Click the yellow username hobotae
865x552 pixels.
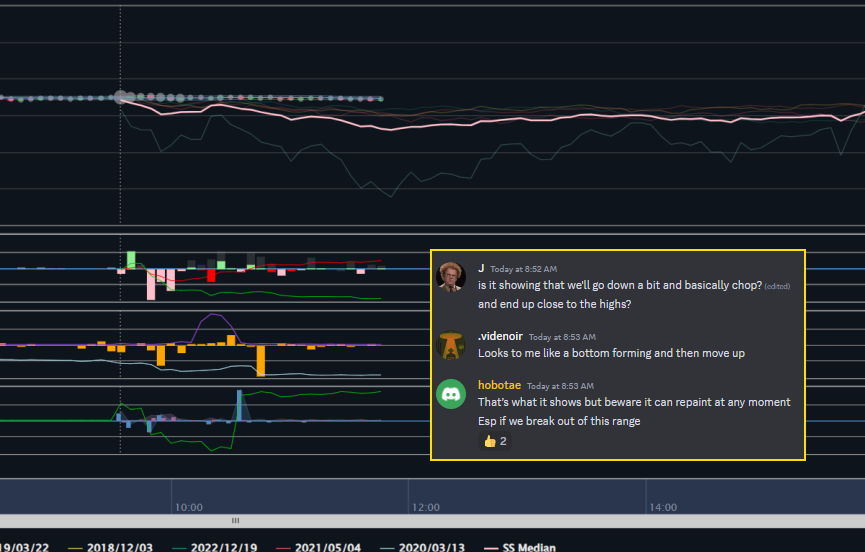[499, 385]
